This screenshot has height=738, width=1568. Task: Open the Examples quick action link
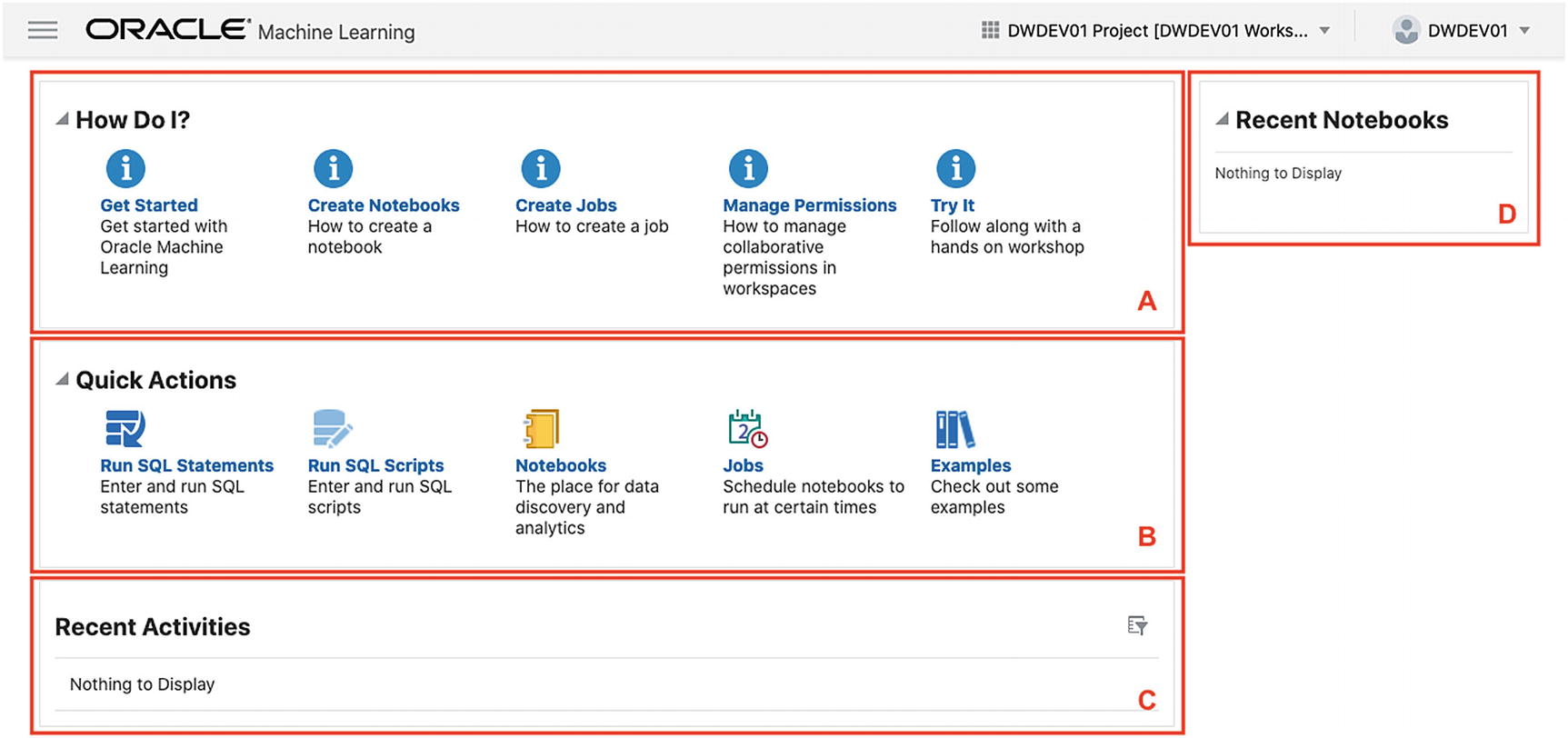click(971, 465)
